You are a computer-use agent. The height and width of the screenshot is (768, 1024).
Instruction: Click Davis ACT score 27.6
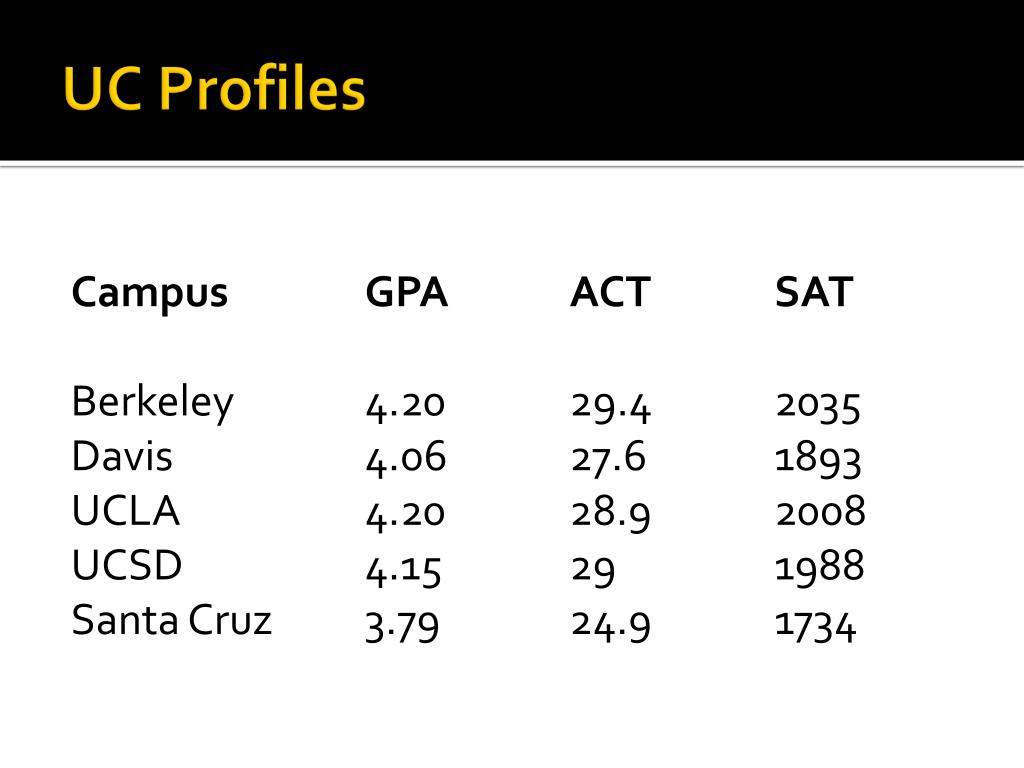(608, 459)
